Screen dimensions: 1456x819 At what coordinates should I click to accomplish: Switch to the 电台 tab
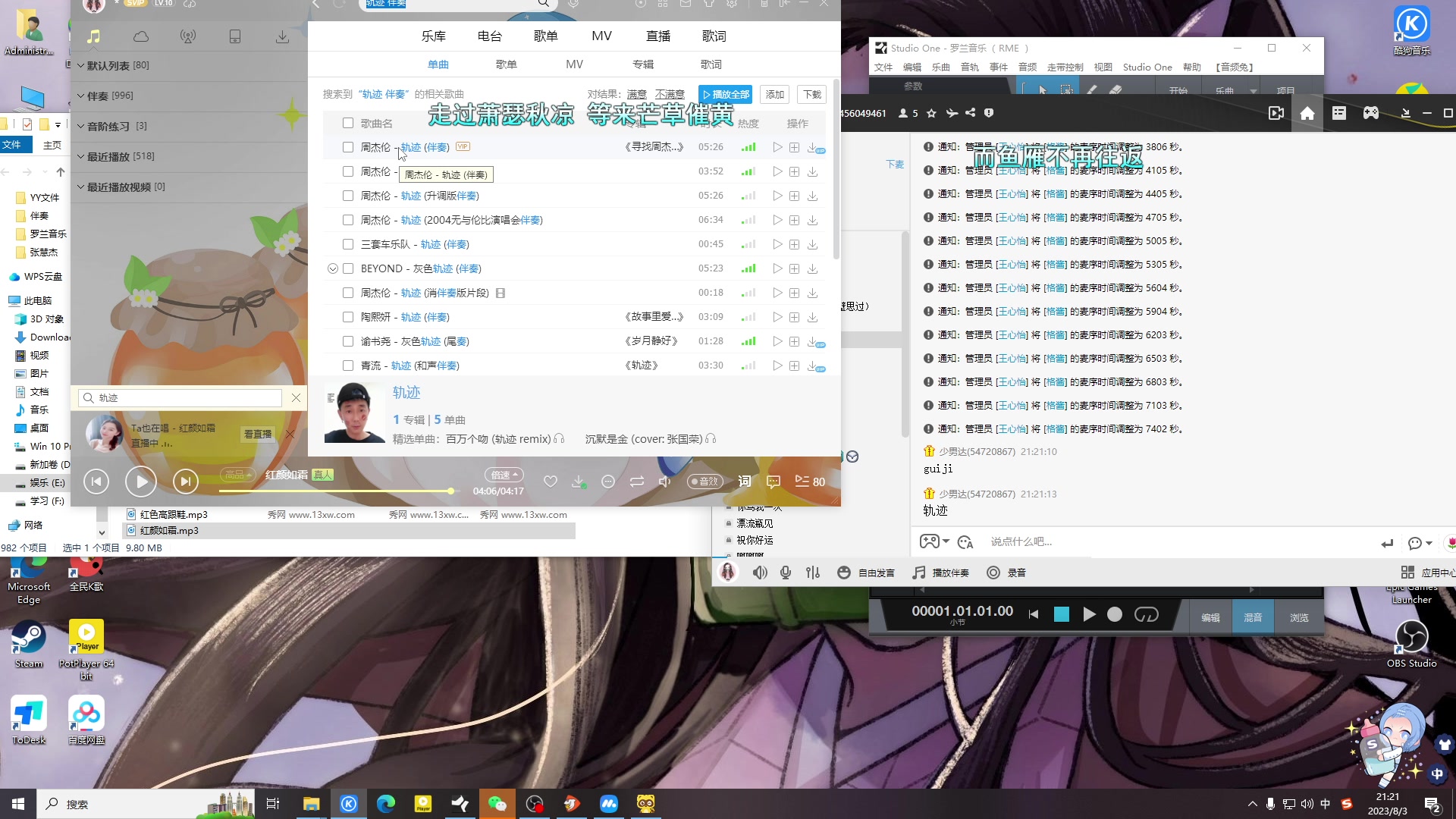(x=490, y=36)
